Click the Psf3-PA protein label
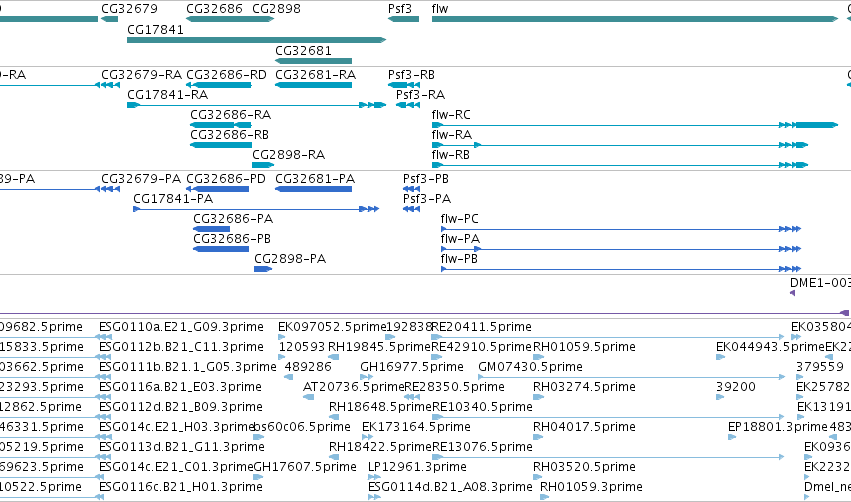The height and width of the screenshot is (502, 851). [427, 199]
